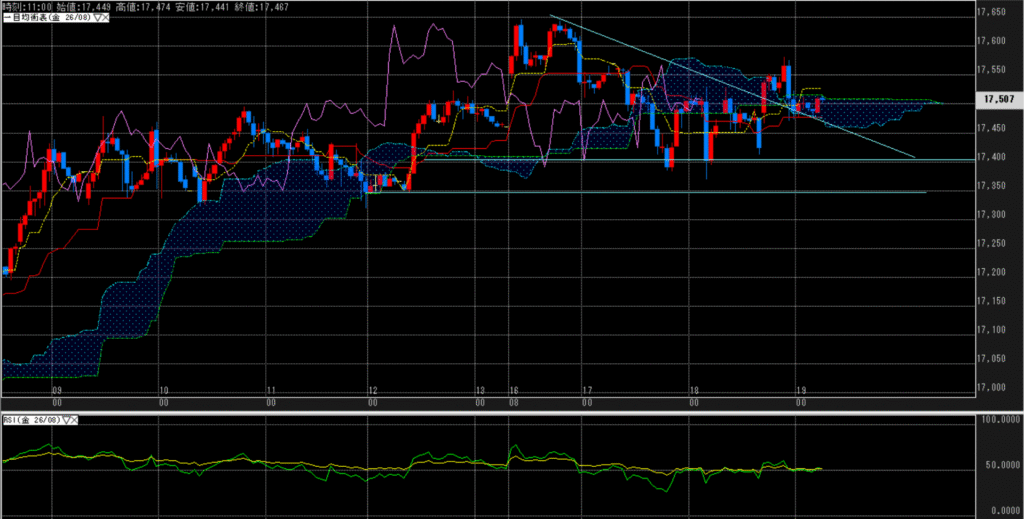Open the 一目均衡表 indicator dropdown triangle
The width and height of the screenshot is (1024, 519).
95,18
